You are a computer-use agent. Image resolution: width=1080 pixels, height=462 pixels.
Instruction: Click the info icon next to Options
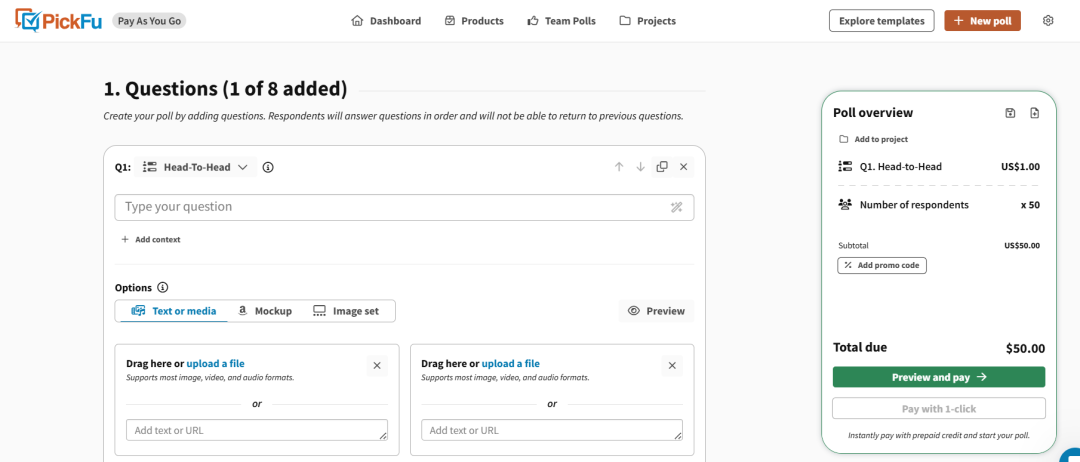[163, 288]
